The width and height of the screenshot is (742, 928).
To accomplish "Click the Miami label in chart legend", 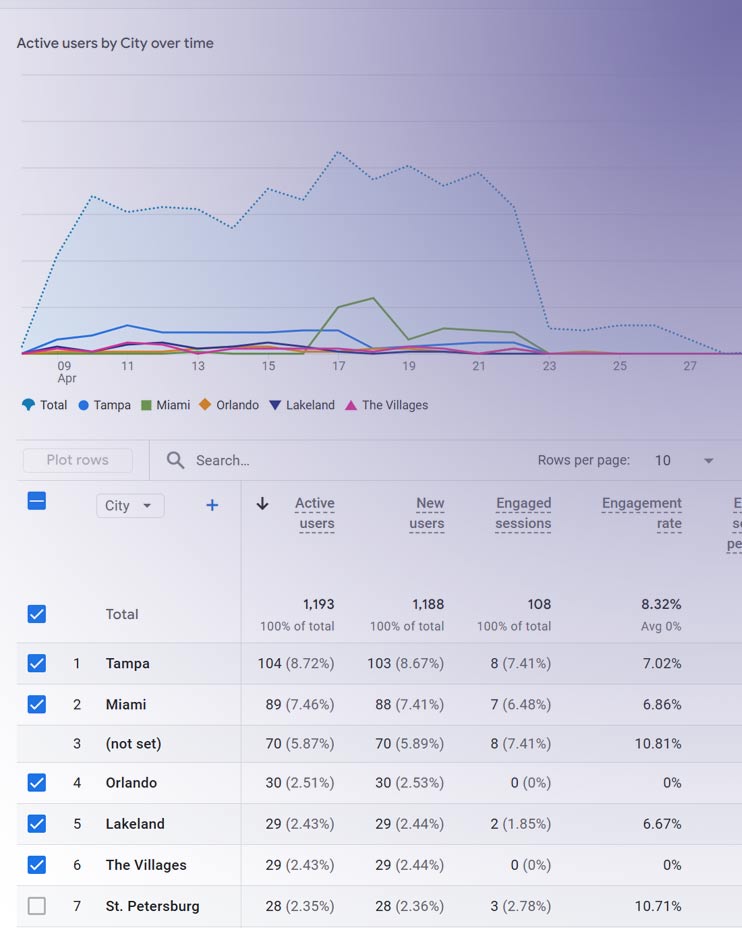I will 173,405.
